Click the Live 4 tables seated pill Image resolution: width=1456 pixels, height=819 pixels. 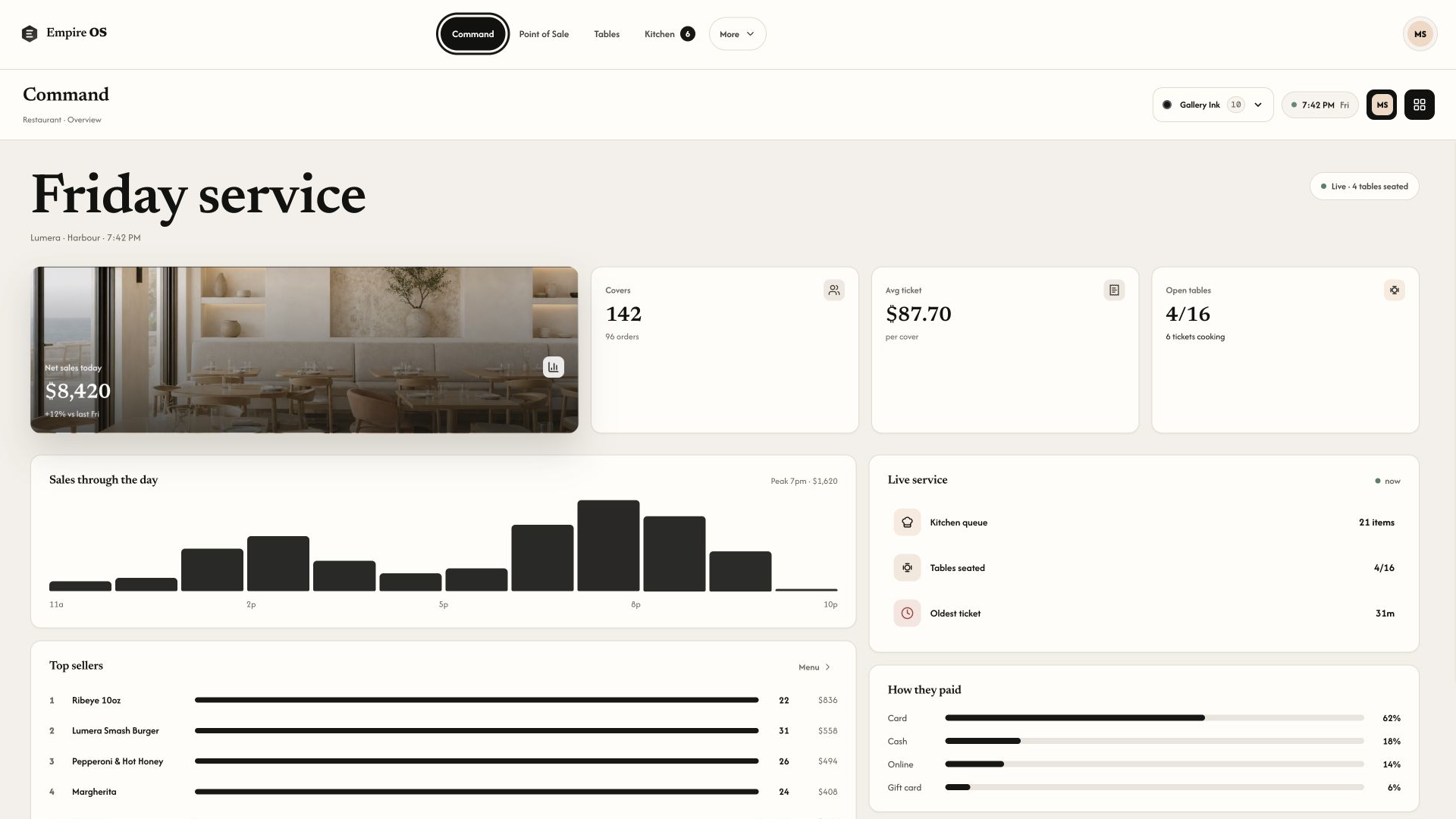point(1363,187)
